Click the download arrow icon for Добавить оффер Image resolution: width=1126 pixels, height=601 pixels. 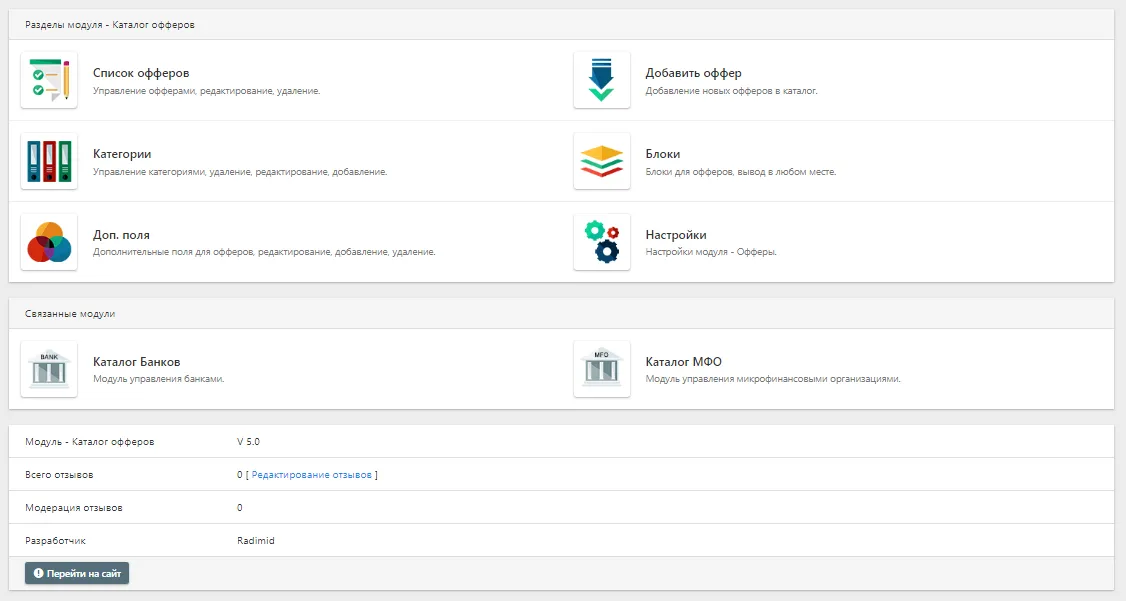(x=601, y=80)
